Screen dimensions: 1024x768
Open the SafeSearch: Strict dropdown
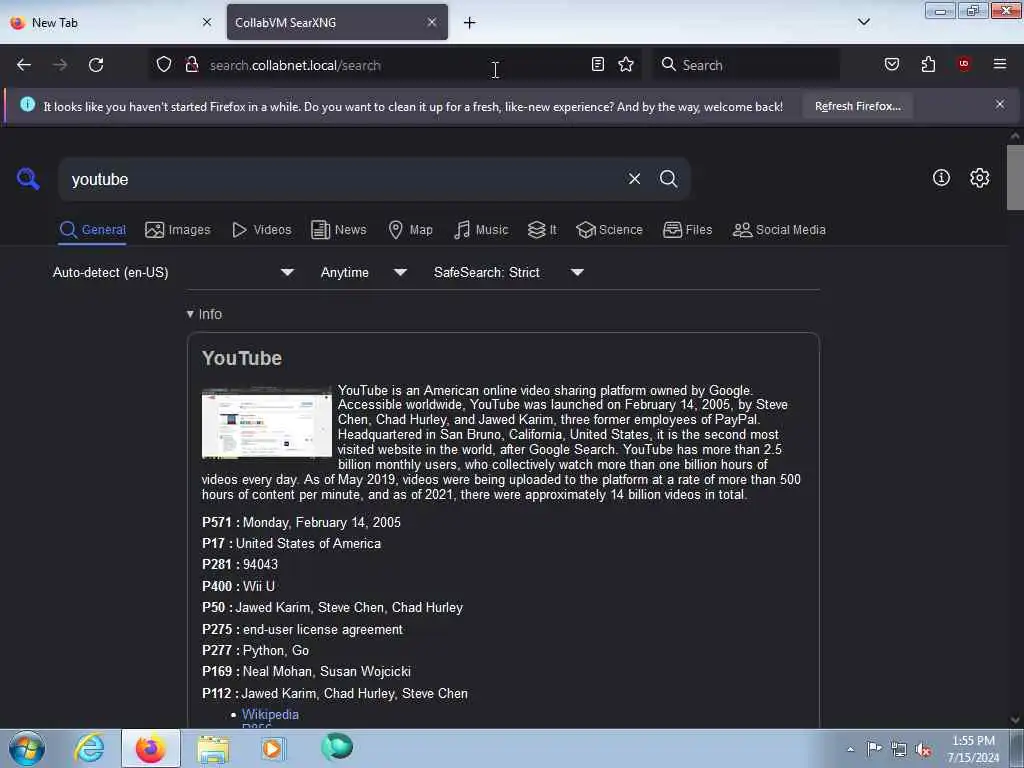[x=509, y=272]
